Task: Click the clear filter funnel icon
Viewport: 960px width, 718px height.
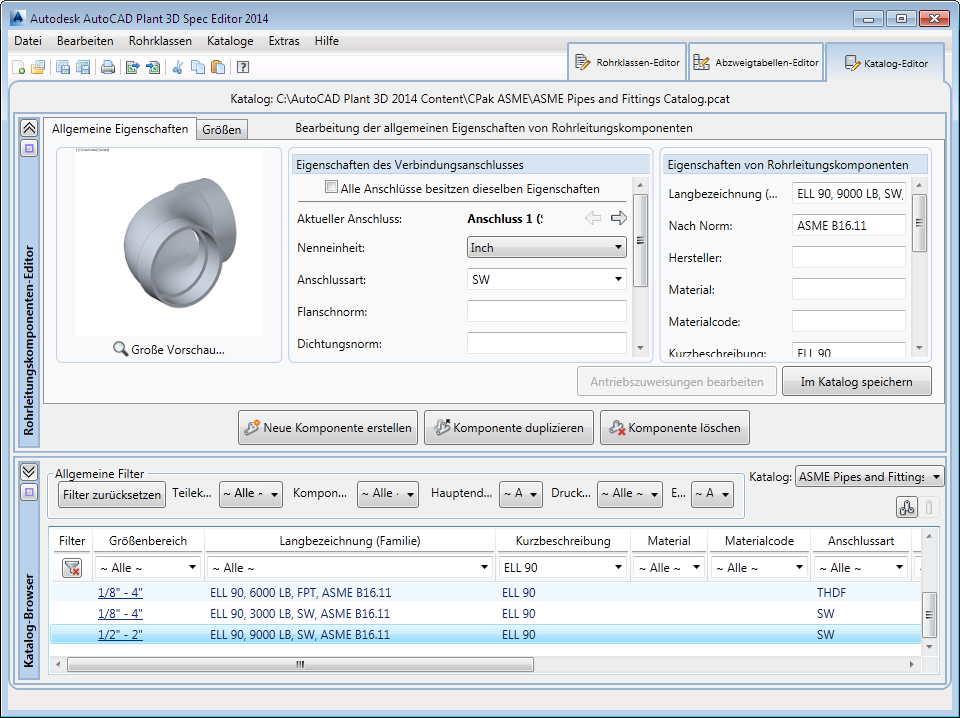Action: pyautogui.click(x=72, y=568)
